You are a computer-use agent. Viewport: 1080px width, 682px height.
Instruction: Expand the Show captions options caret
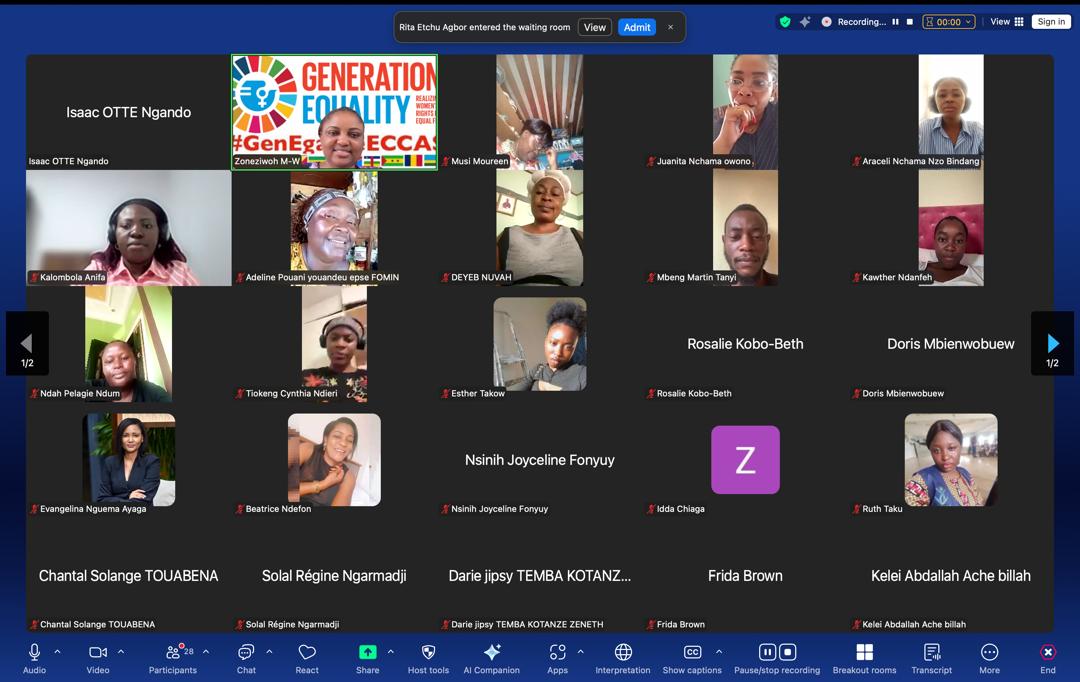tap(718, 651)
